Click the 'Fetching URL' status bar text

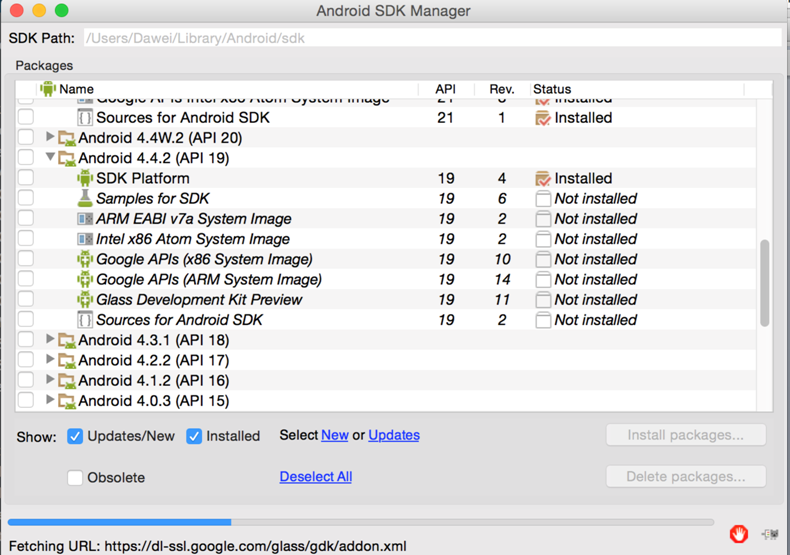(x=208, y=546)
